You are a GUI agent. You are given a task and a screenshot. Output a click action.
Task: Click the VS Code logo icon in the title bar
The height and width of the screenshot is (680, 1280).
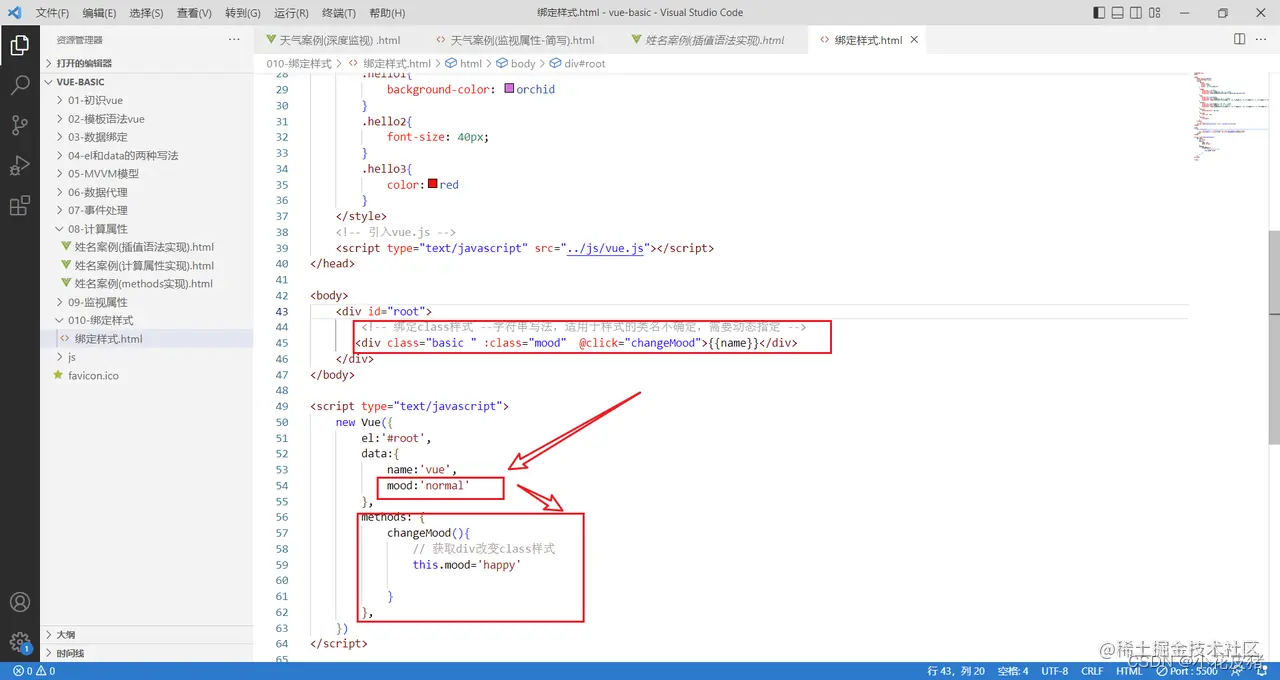(x=14, y=13)
